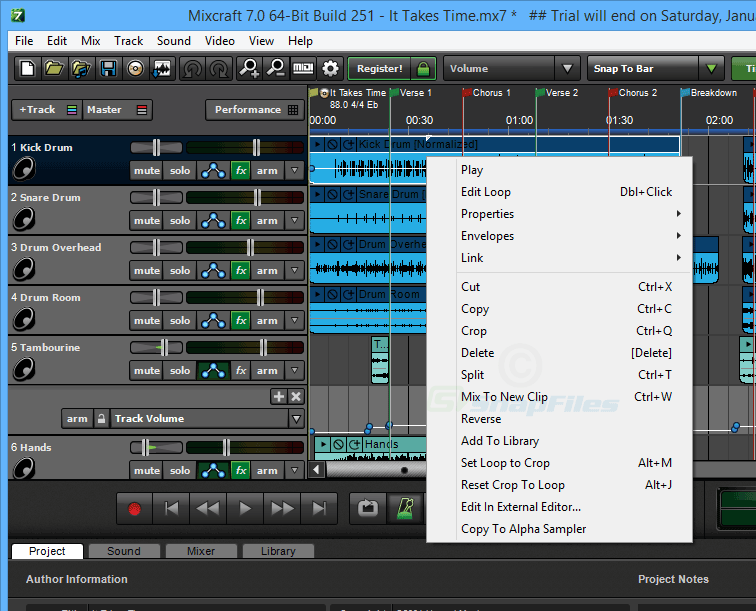
Task: Click the Redo arrow icon
Action: tap(219, 68)
